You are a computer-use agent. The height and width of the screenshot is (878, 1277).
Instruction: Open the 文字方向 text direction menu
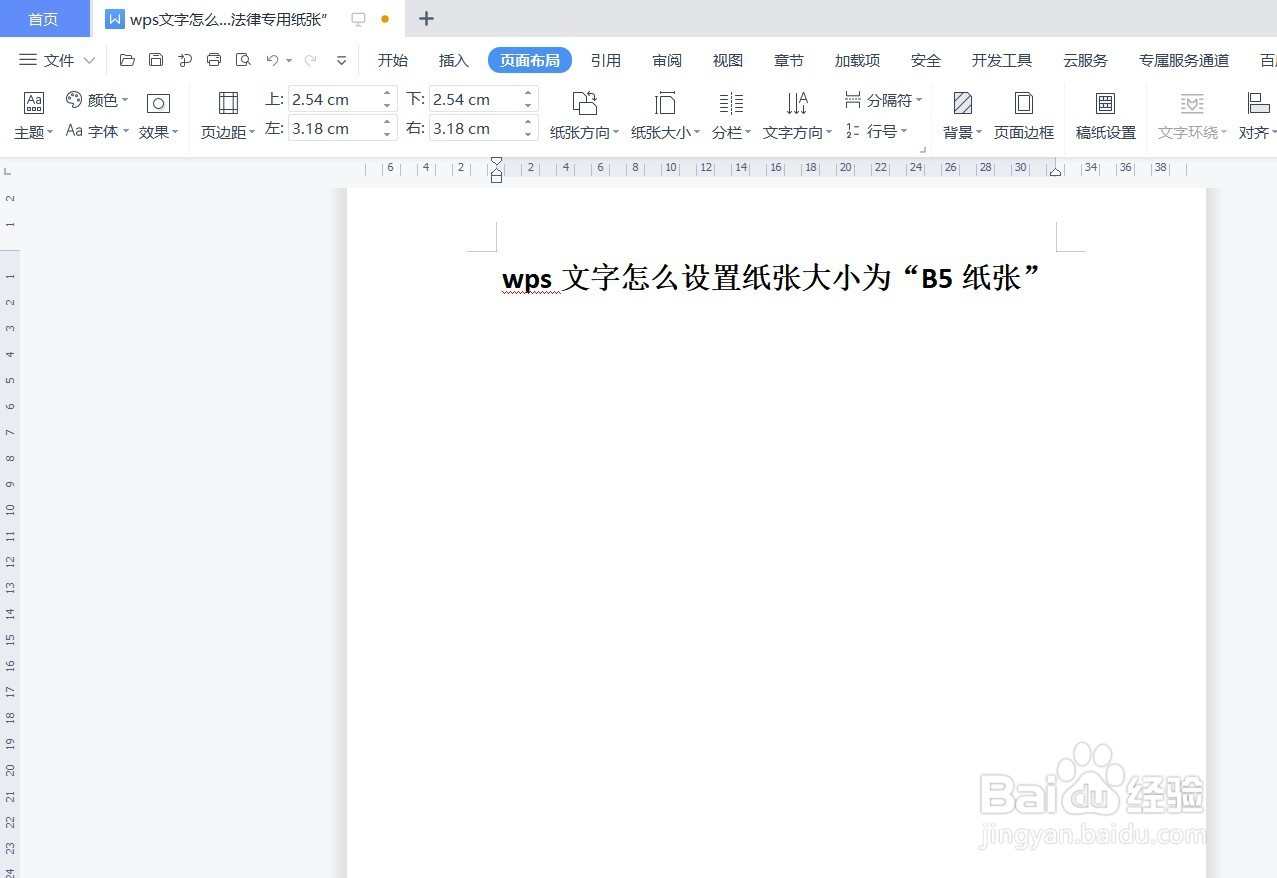tap(797, 116)
